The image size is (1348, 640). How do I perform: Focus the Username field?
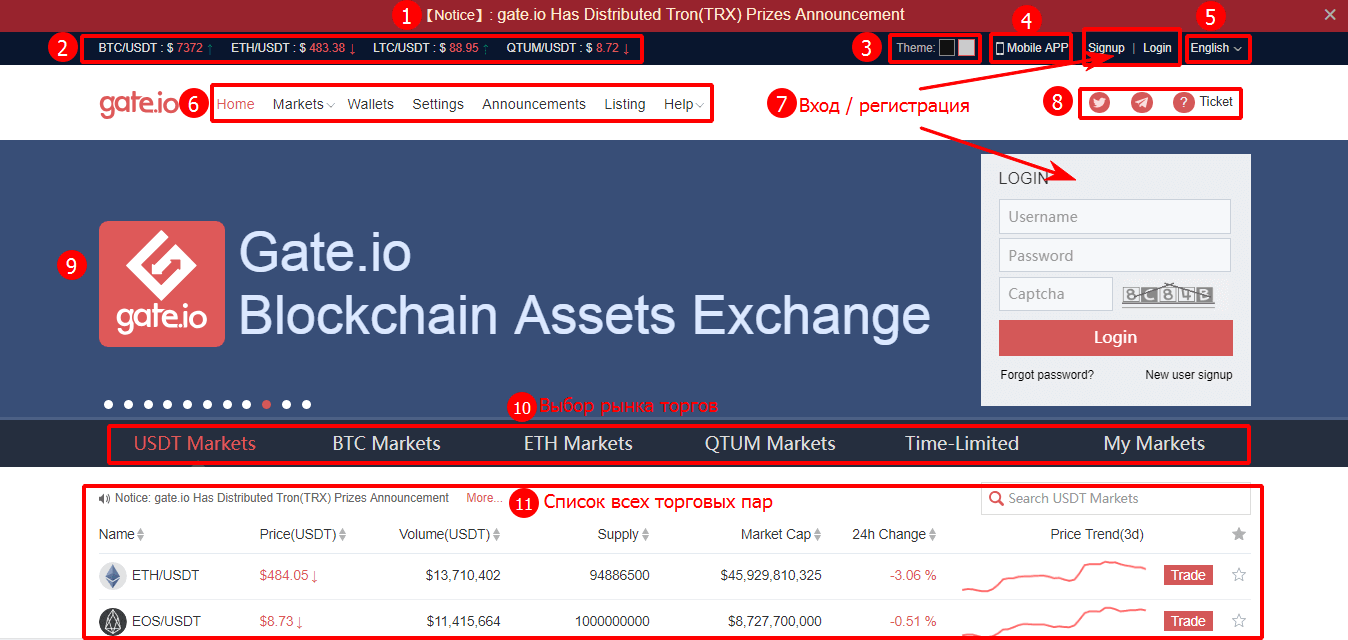click(1115, 216)
